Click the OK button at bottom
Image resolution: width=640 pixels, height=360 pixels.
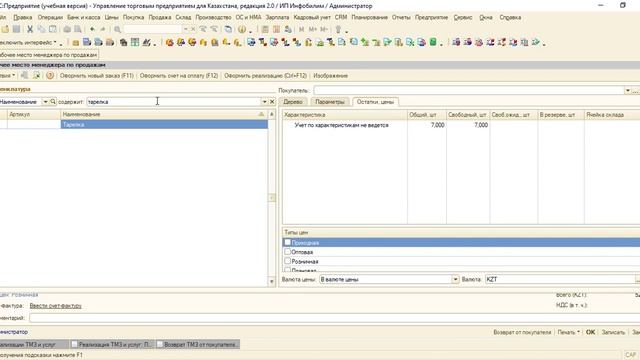(x=590, y=332)
